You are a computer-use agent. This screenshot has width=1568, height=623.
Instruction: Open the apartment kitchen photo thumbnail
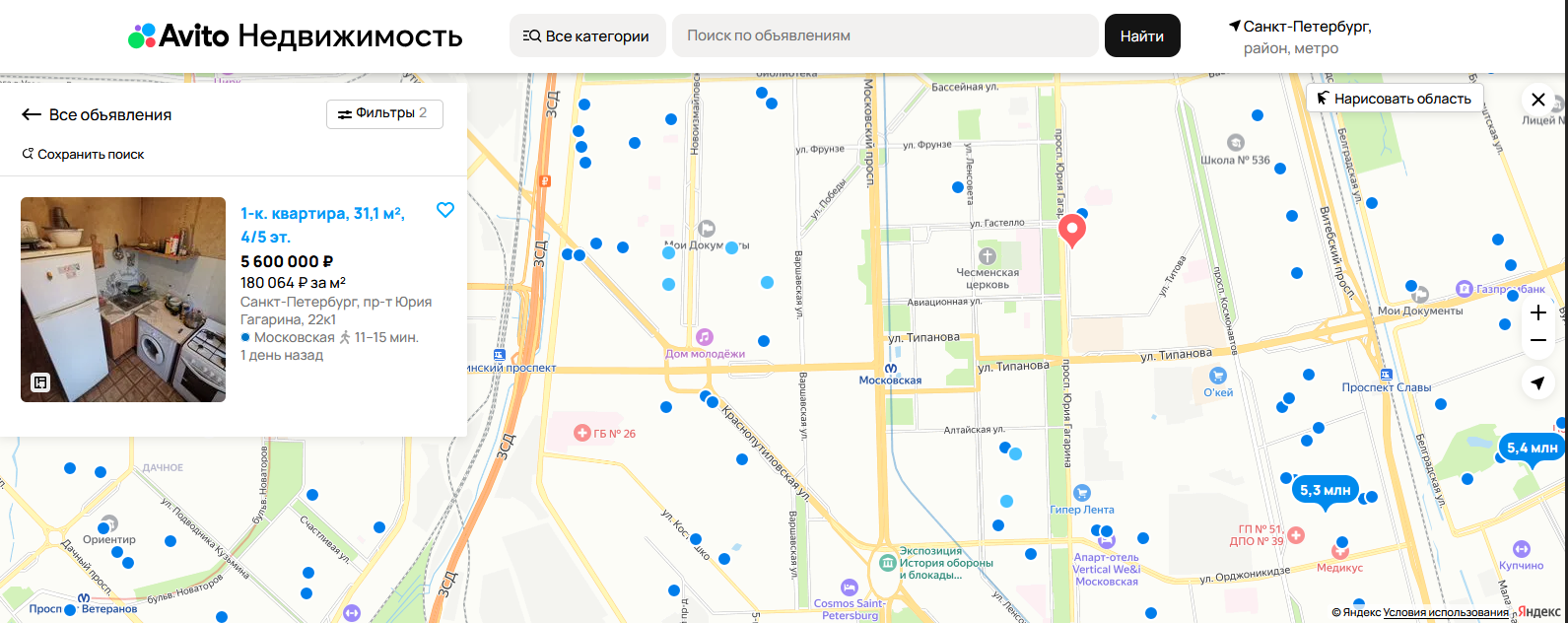(x=123, y=300)
